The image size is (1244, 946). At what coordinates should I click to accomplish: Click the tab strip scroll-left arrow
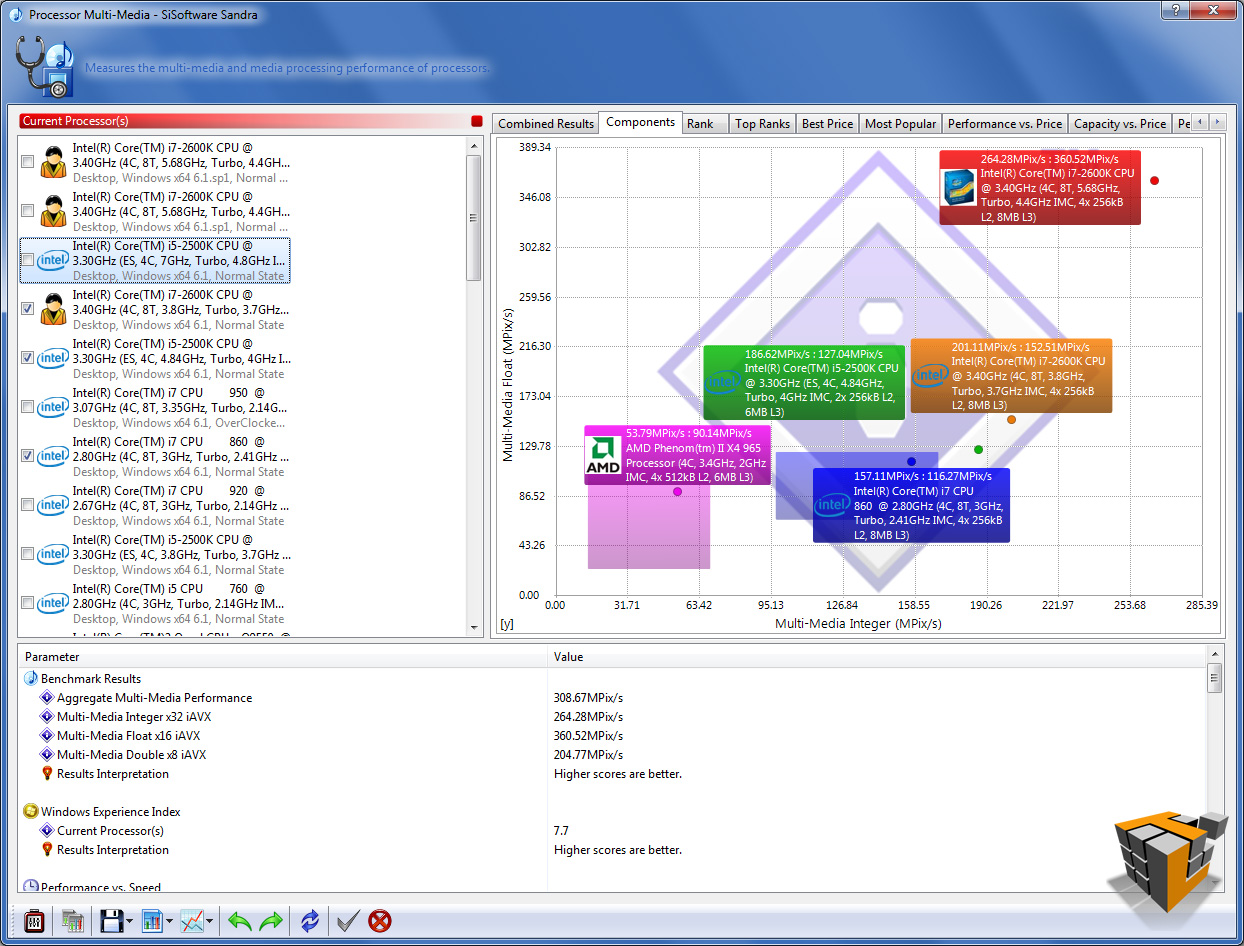1200,122
